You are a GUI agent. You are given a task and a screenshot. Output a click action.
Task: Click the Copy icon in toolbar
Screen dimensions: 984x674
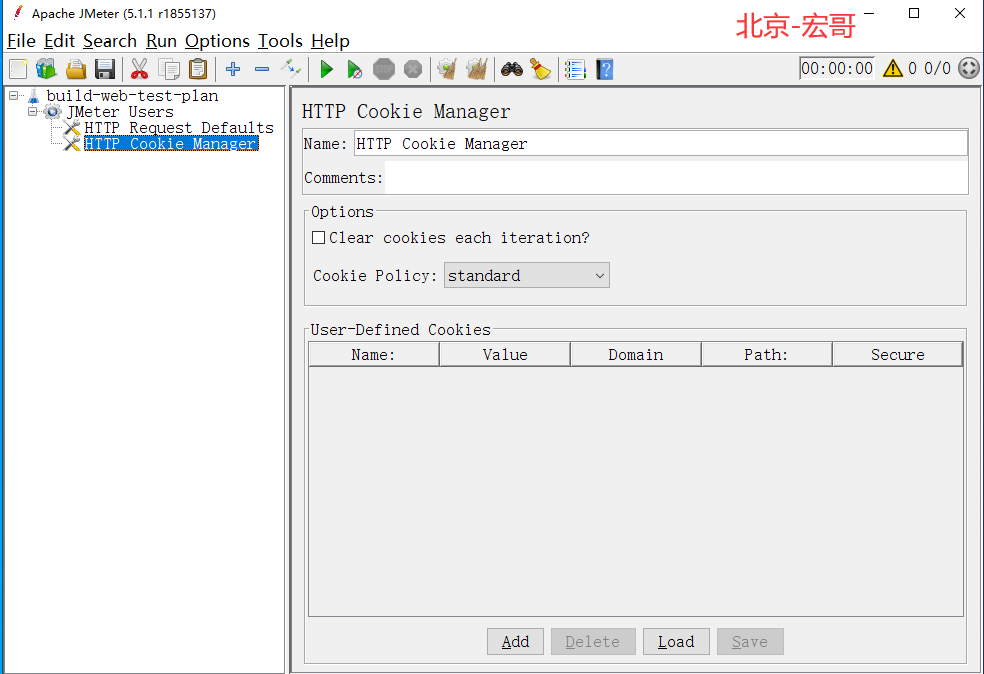tap(169, 69)
